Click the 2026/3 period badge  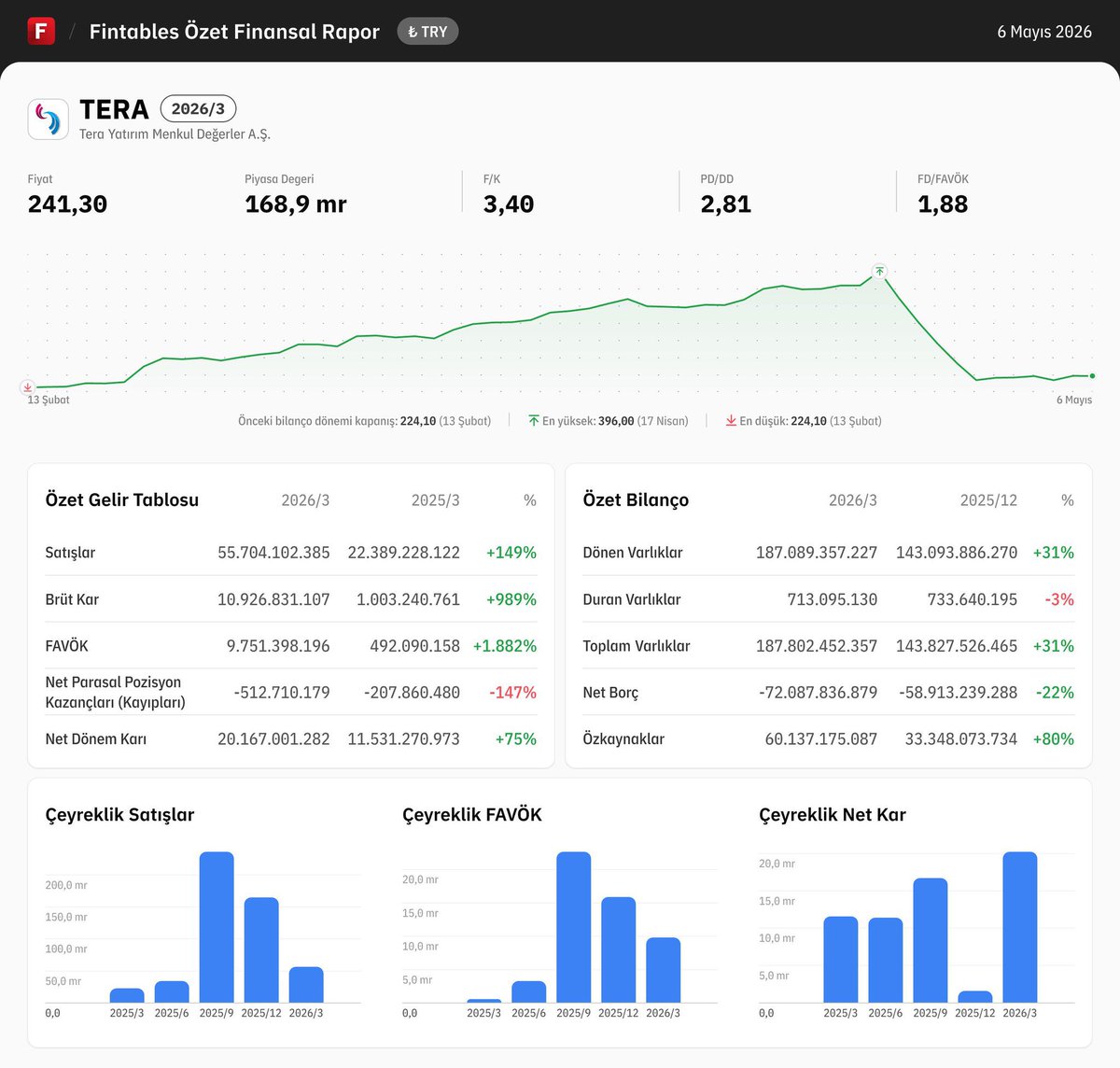198,109
